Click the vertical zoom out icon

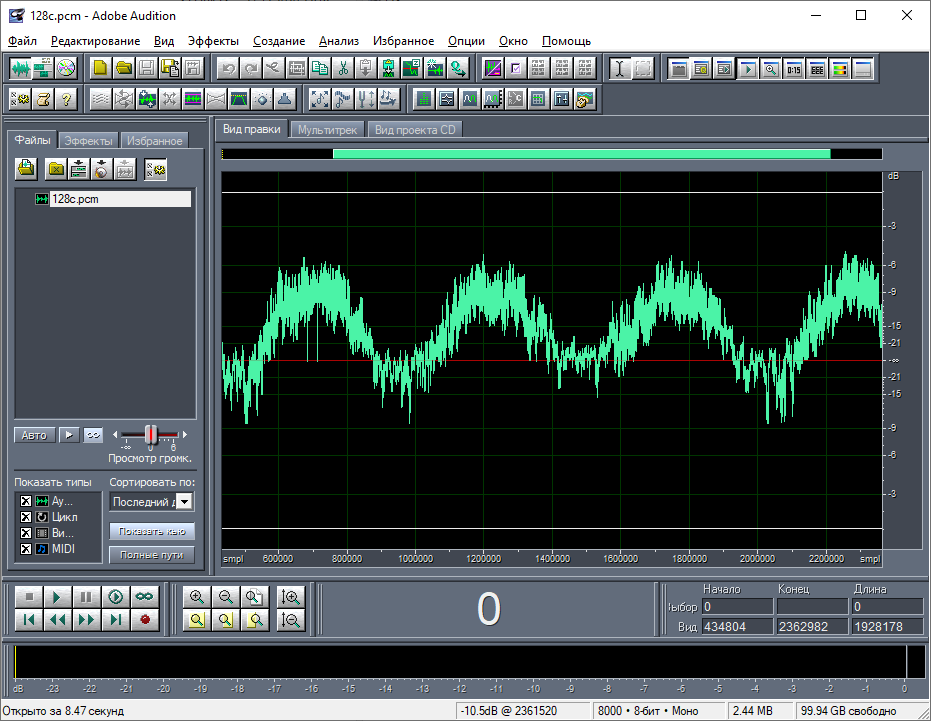290,620
